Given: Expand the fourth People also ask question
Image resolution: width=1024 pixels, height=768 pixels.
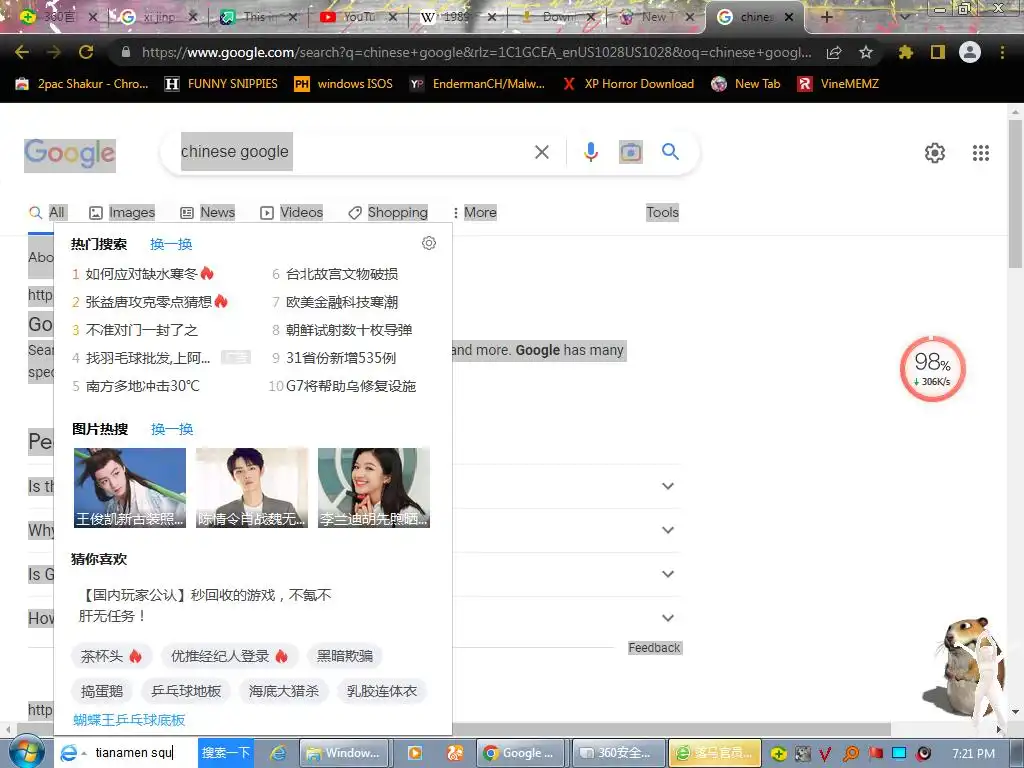Looking at the screenshot, I should click(667, 617).
